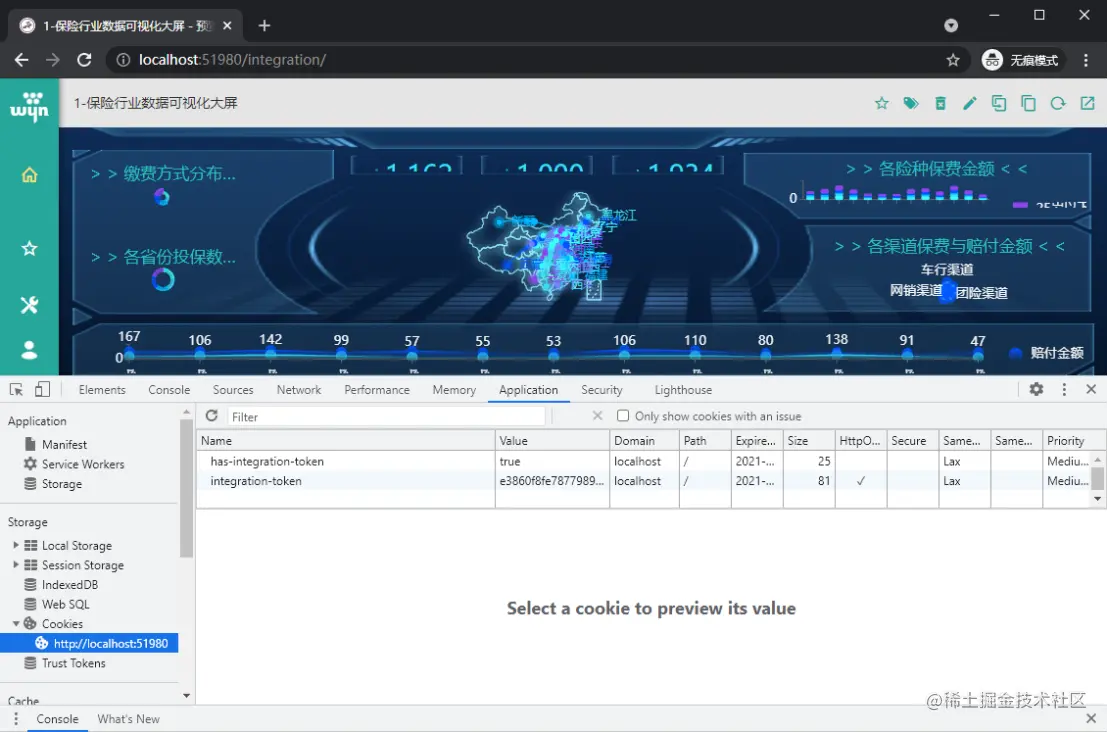The height and width of the screenshot is (732, 1108).
Task: Select Manifest in Application sidebar
Action: tap(64, 444)
